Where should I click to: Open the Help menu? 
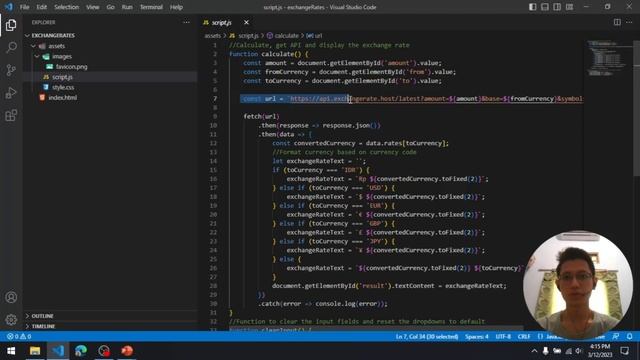pos(176,7)
